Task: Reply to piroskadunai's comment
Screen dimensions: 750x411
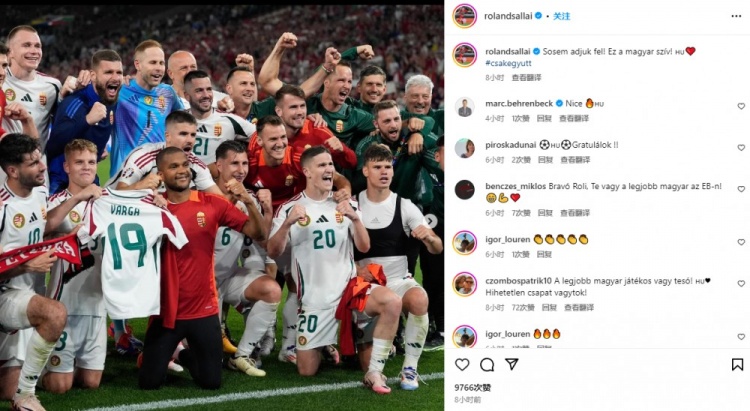Action: pyautogui.click(x=545, y=160)
